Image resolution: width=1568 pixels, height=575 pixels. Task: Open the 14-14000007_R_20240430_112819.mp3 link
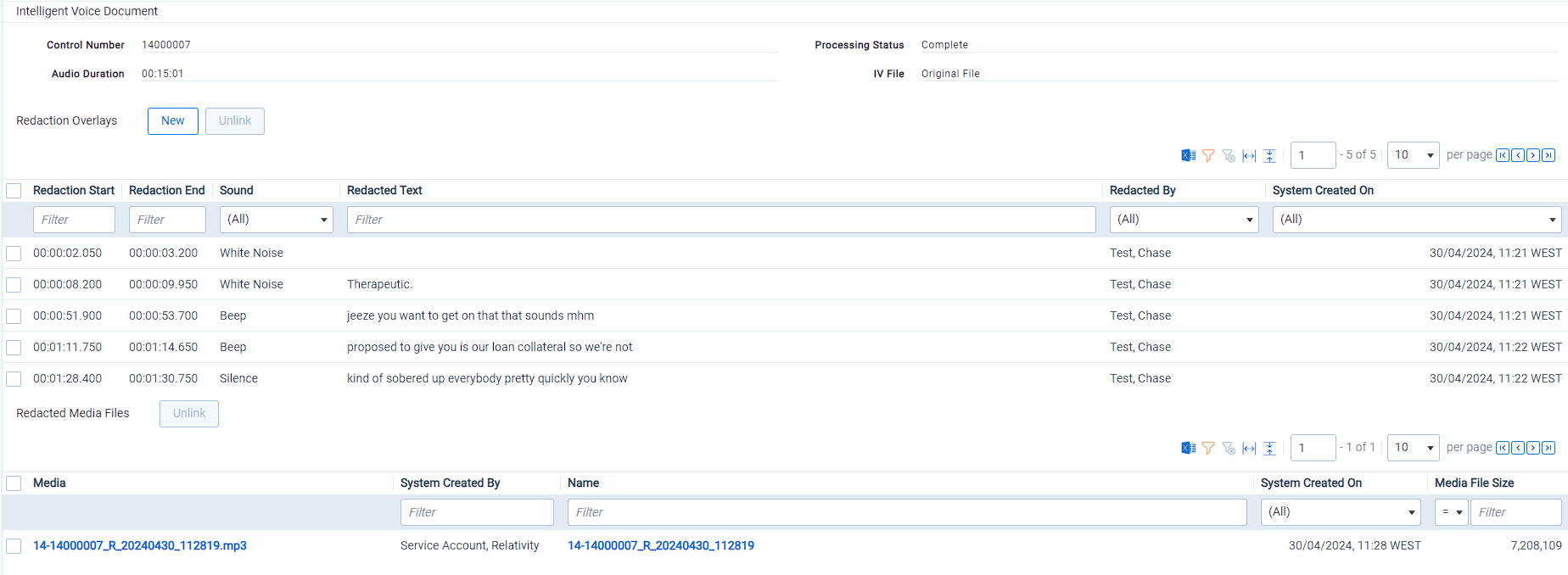[x=140, y=546]
